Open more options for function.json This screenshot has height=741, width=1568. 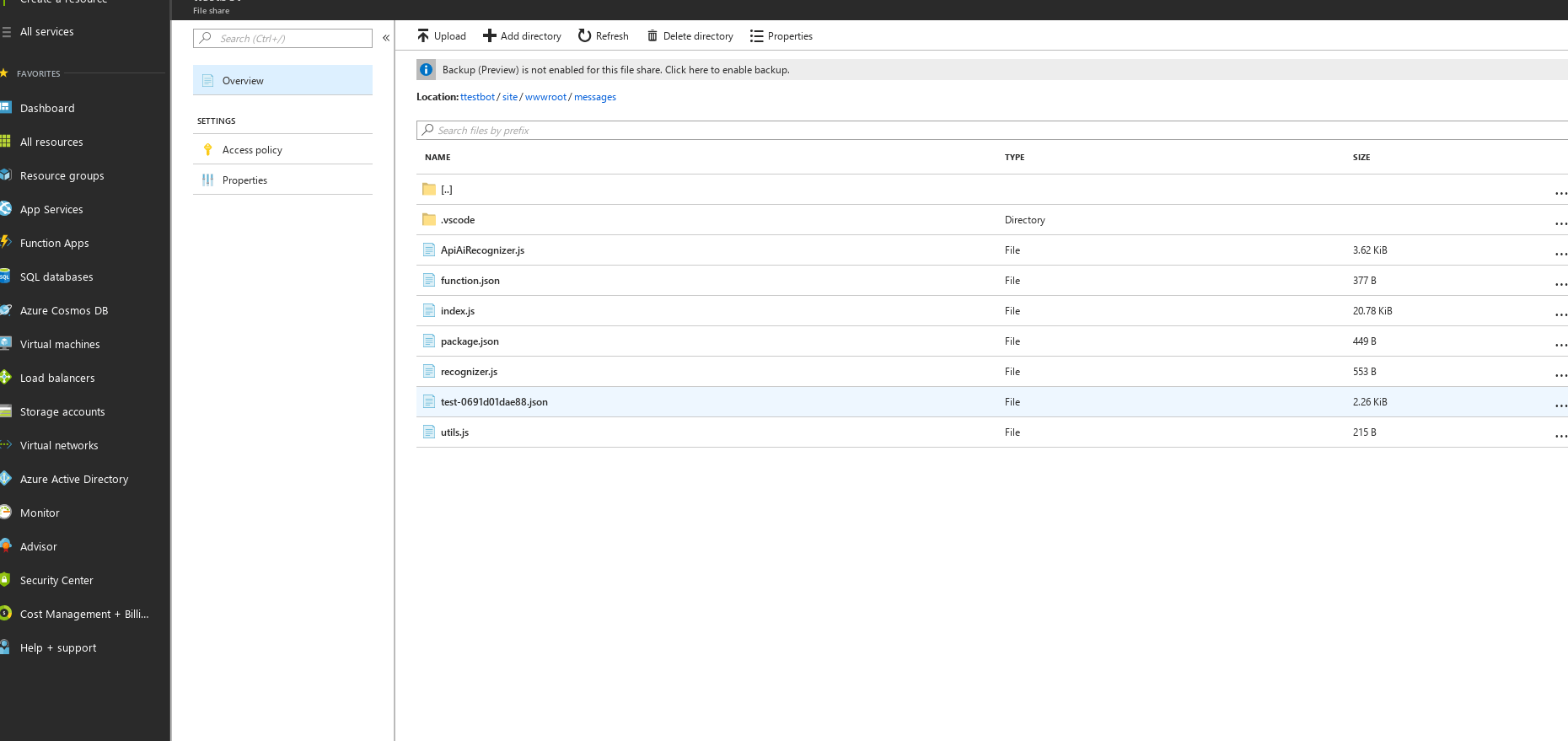[1560, 284]
